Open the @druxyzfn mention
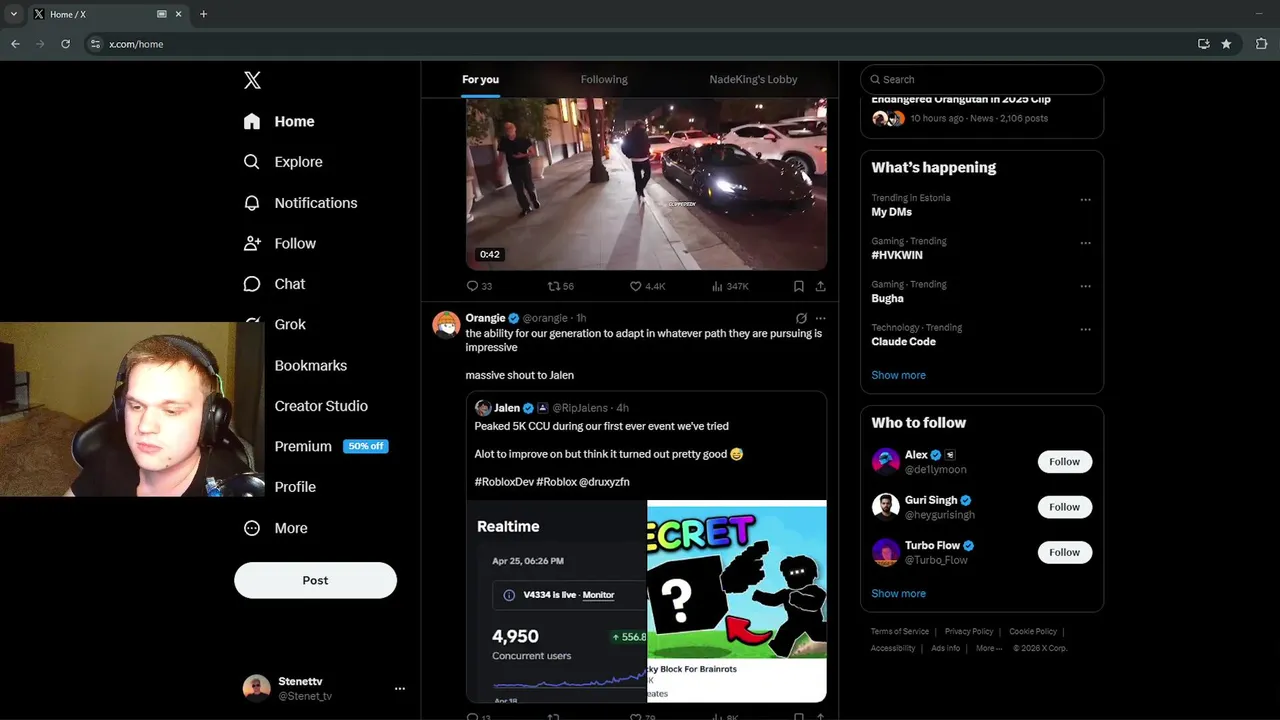Viewport: 1280px width, 720px height. click(604, 482)
